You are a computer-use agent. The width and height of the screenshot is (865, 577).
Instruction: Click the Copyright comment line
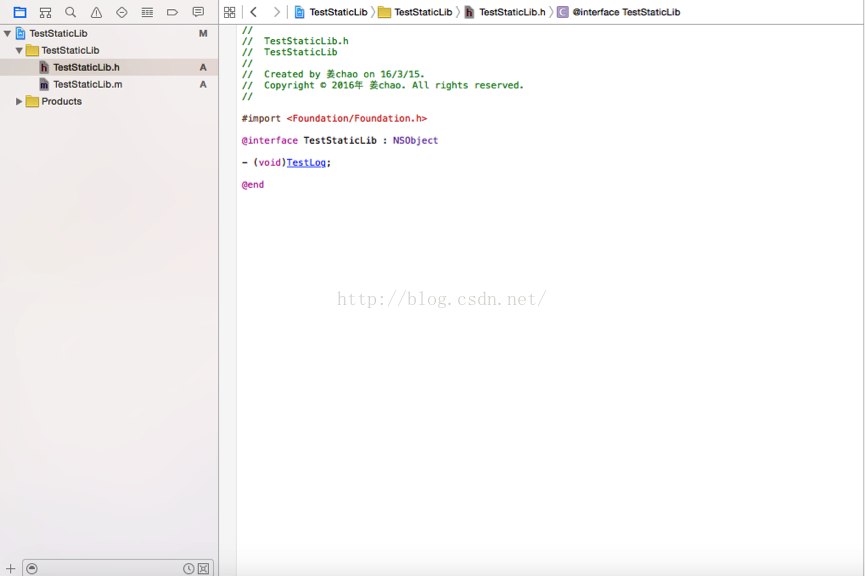(x=382, y=86)
